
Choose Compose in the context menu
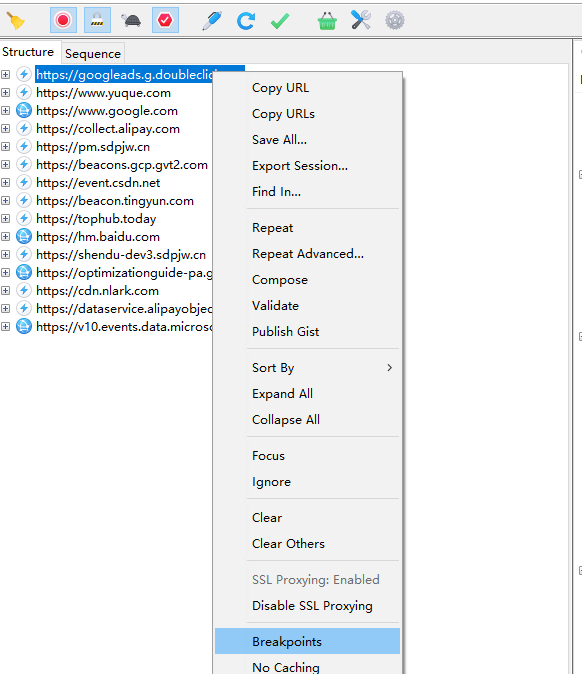tap(307, 280)
